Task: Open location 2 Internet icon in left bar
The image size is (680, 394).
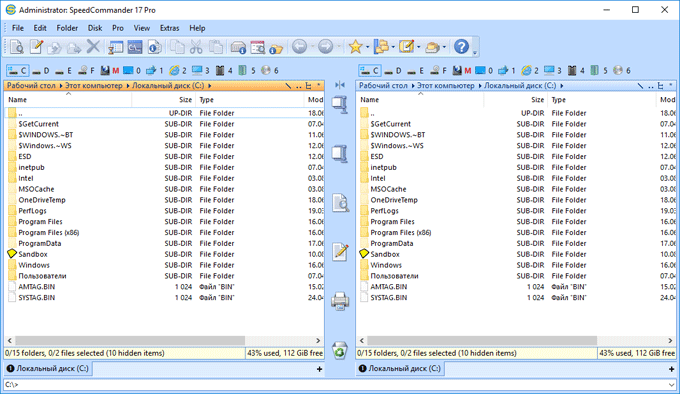Action: point(178,70)
